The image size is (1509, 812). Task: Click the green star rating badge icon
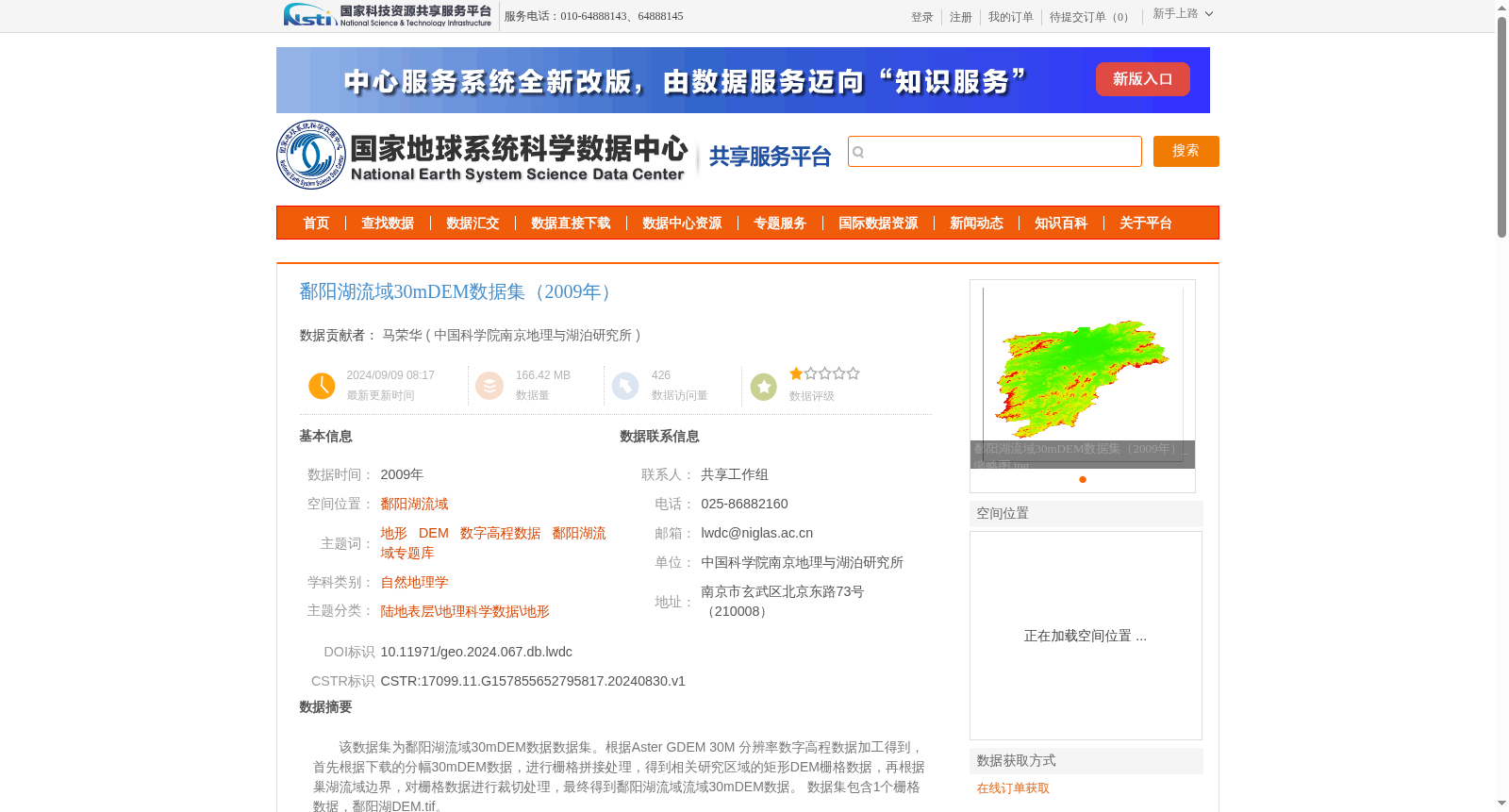coord(764,386)
